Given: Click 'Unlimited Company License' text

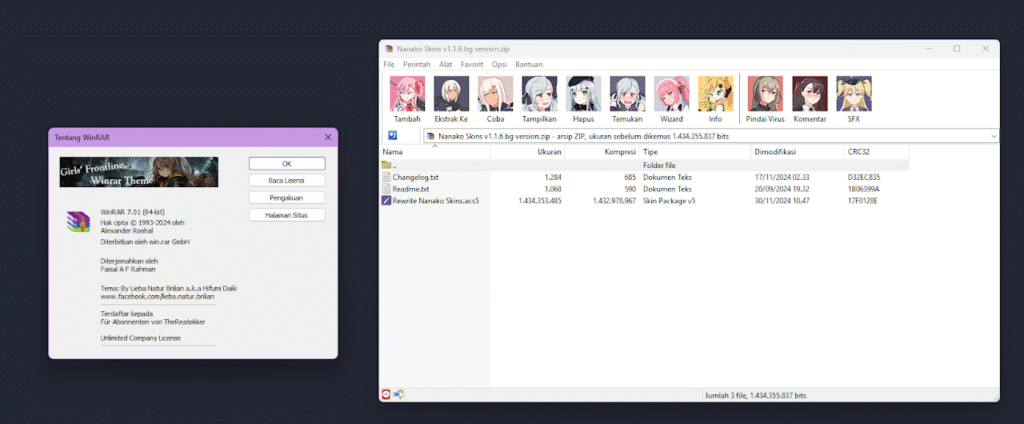Looking at the screenshot, I should pos(140,338).
